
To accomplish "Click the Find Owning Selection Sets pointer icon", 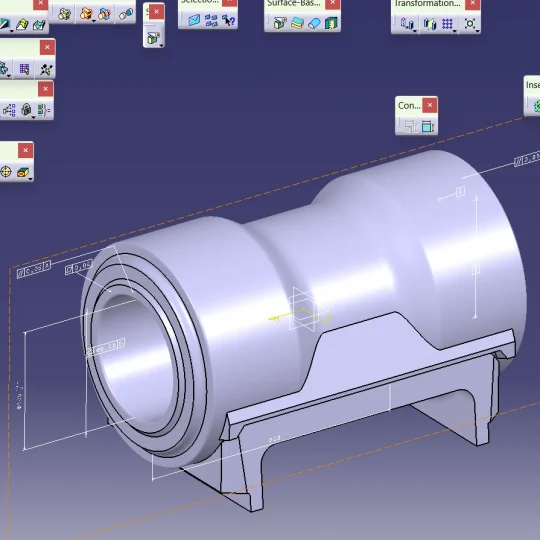I will pyautogui.click(x=228, y=20).
